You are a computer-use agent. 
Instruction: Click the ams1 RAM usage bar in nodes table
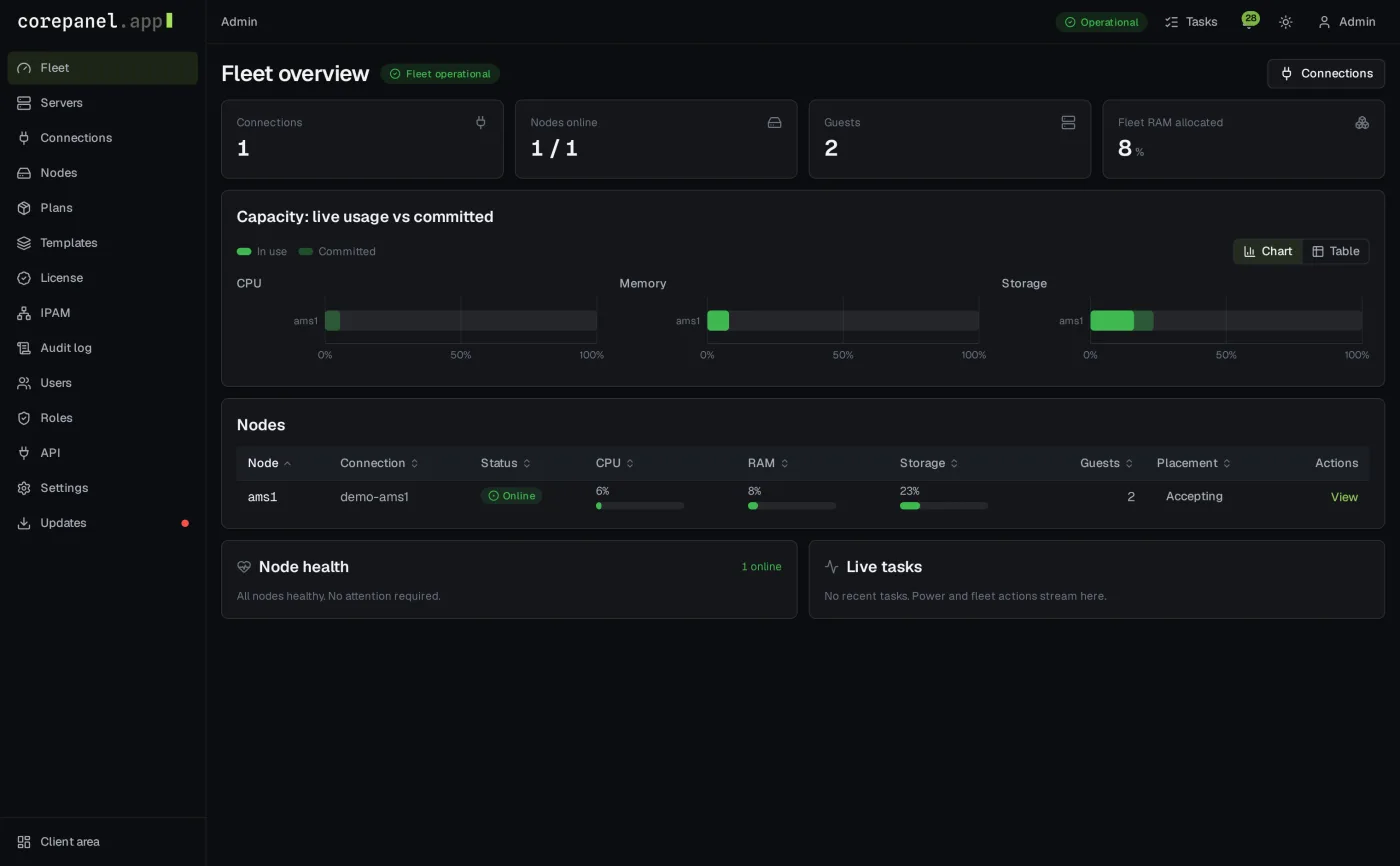coord(792,506)
